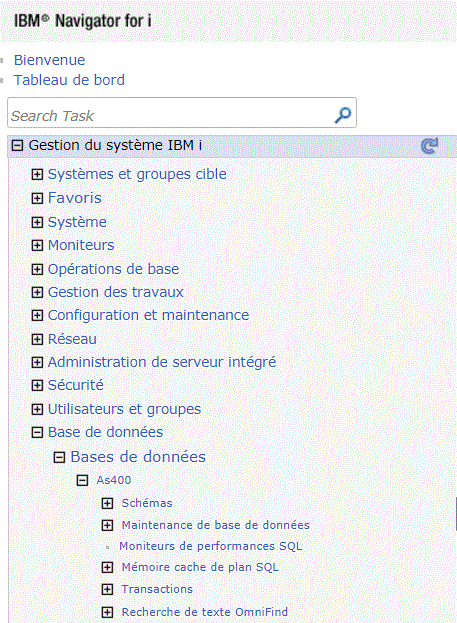
Task: Select Moniteurs de performances SQL
Action: [211, 546]
